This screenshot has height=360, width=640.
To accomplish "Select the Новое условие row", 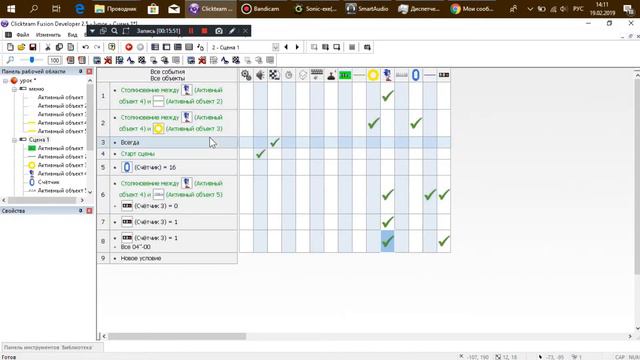I will point(167,258).
